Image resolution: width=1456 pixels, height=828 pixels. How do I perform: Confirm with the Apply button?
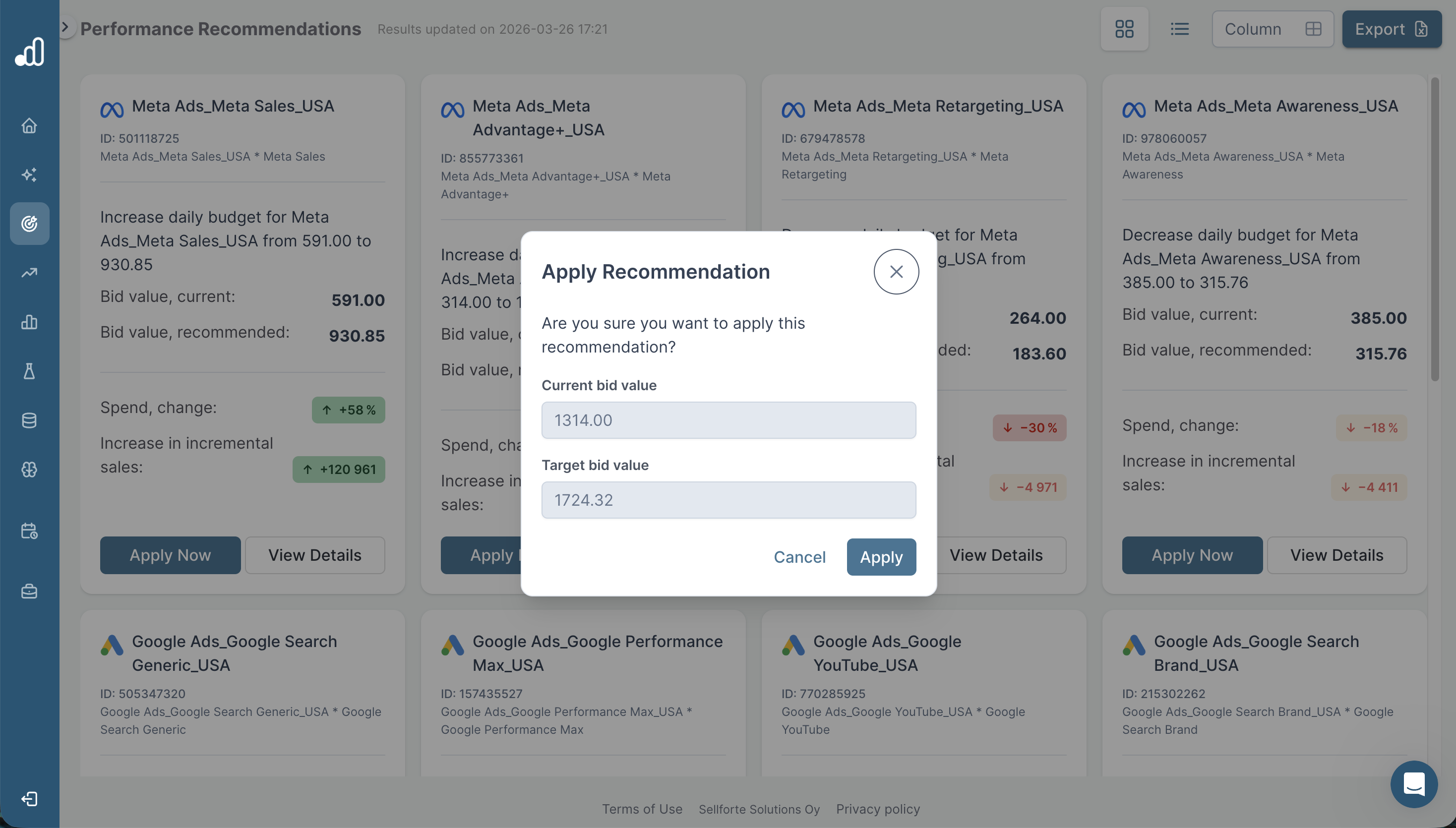(x=881, y=557)
